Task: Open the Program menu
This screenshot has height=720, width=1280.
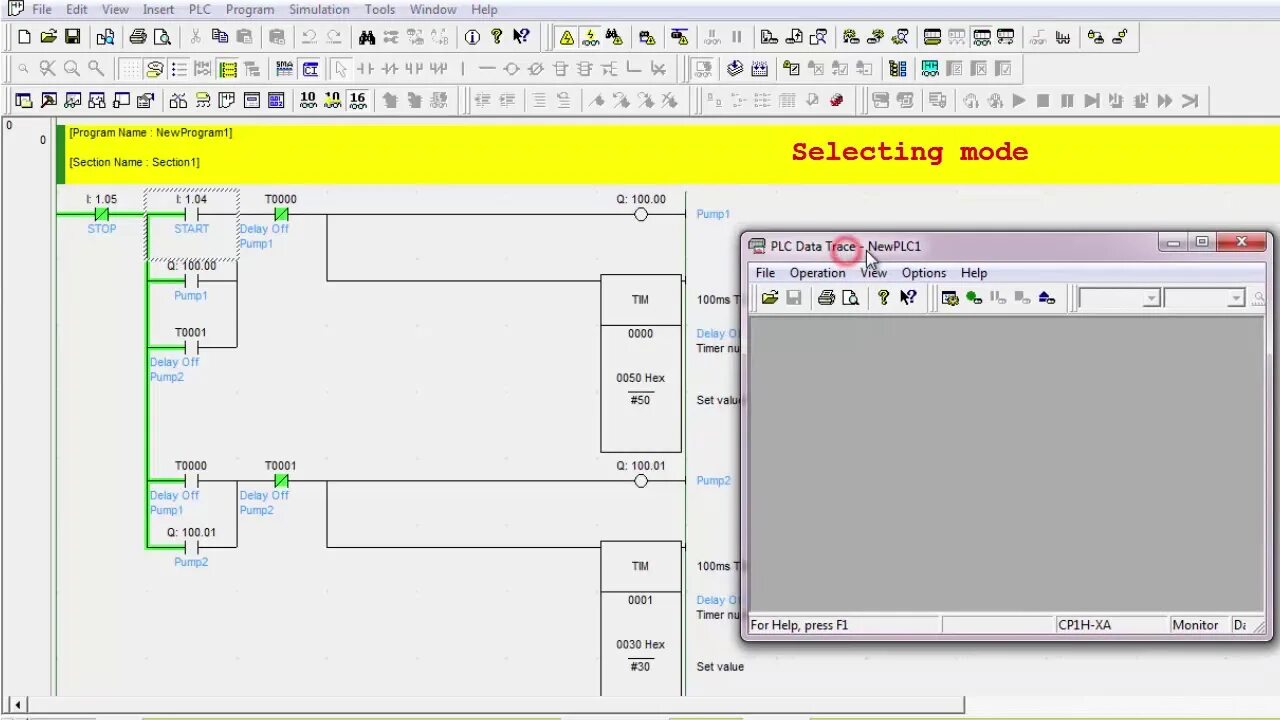Action: (x=250, y=9)
